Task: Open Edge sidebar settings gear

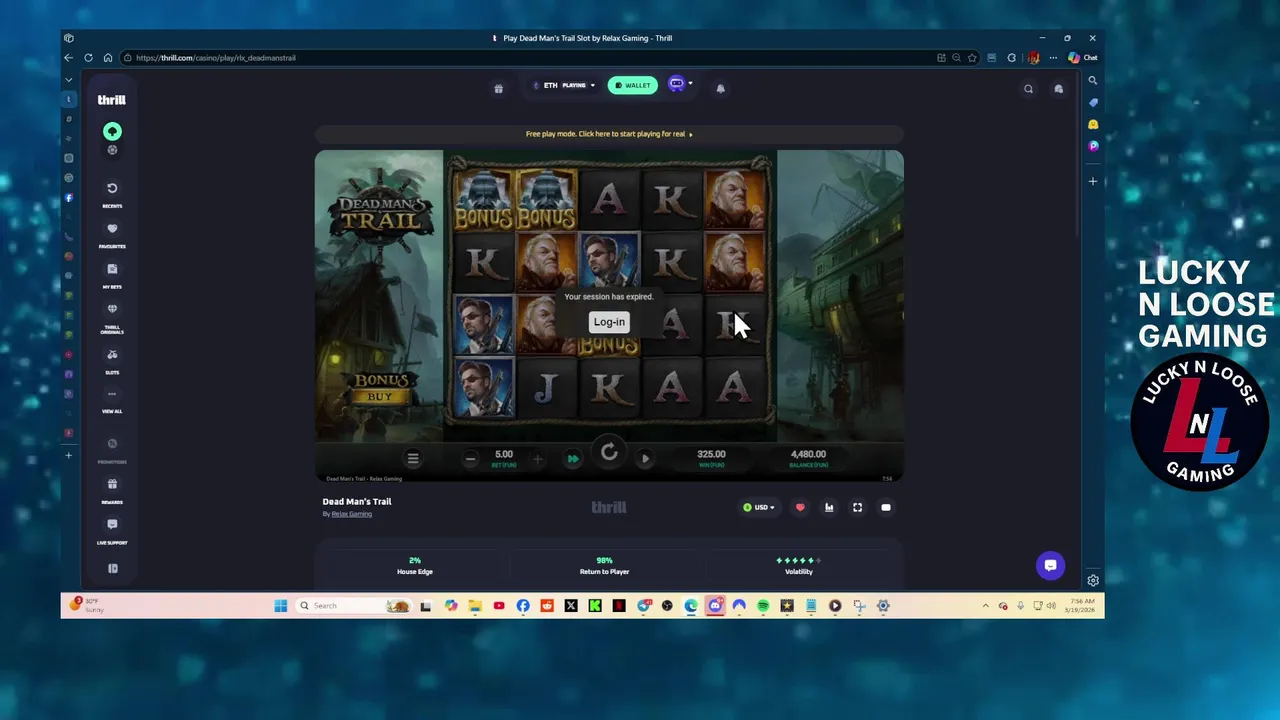Action: 1093,580
